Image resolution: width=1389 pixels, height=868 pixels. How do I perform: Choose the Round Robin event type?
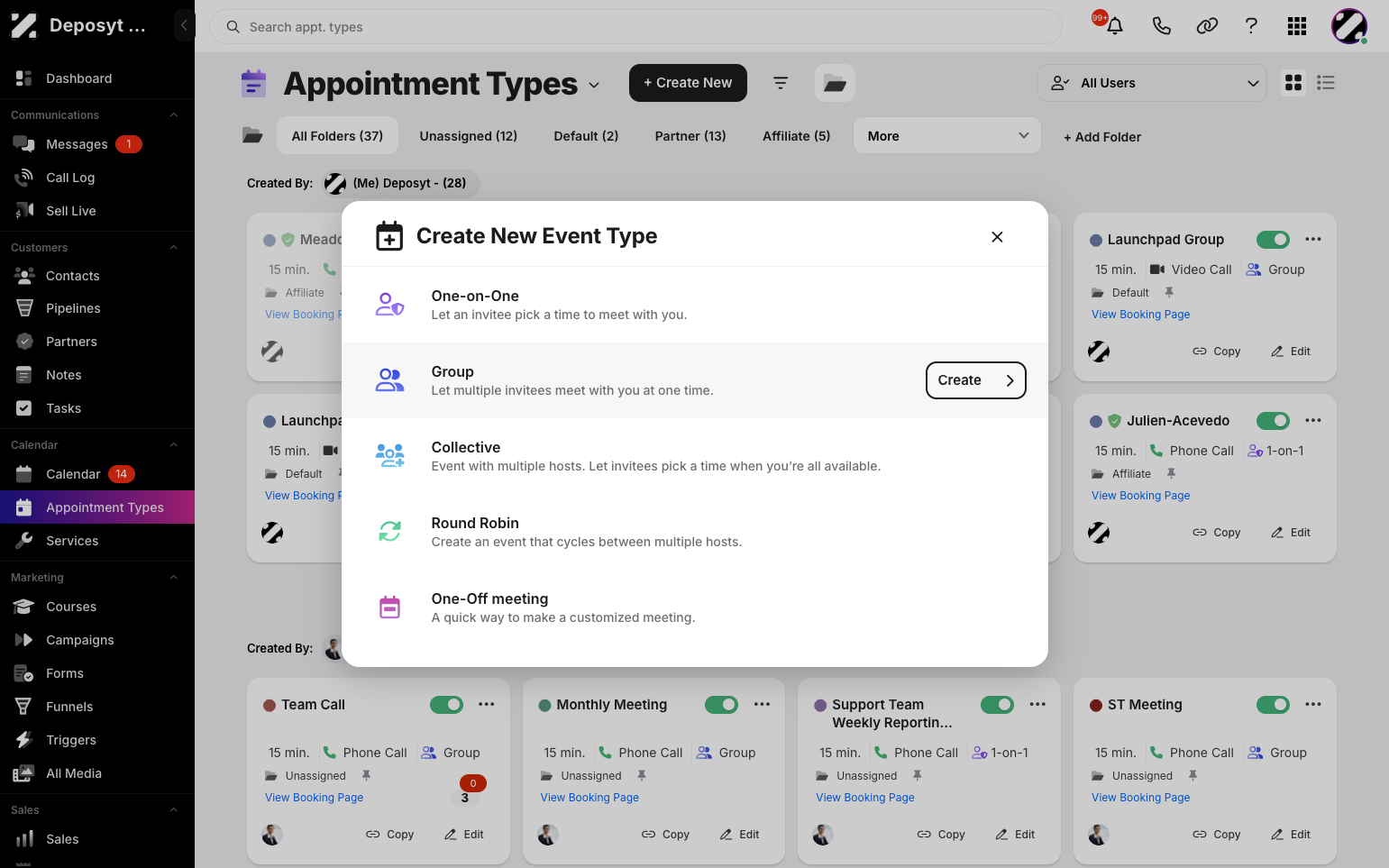click(x=694, y=532)
